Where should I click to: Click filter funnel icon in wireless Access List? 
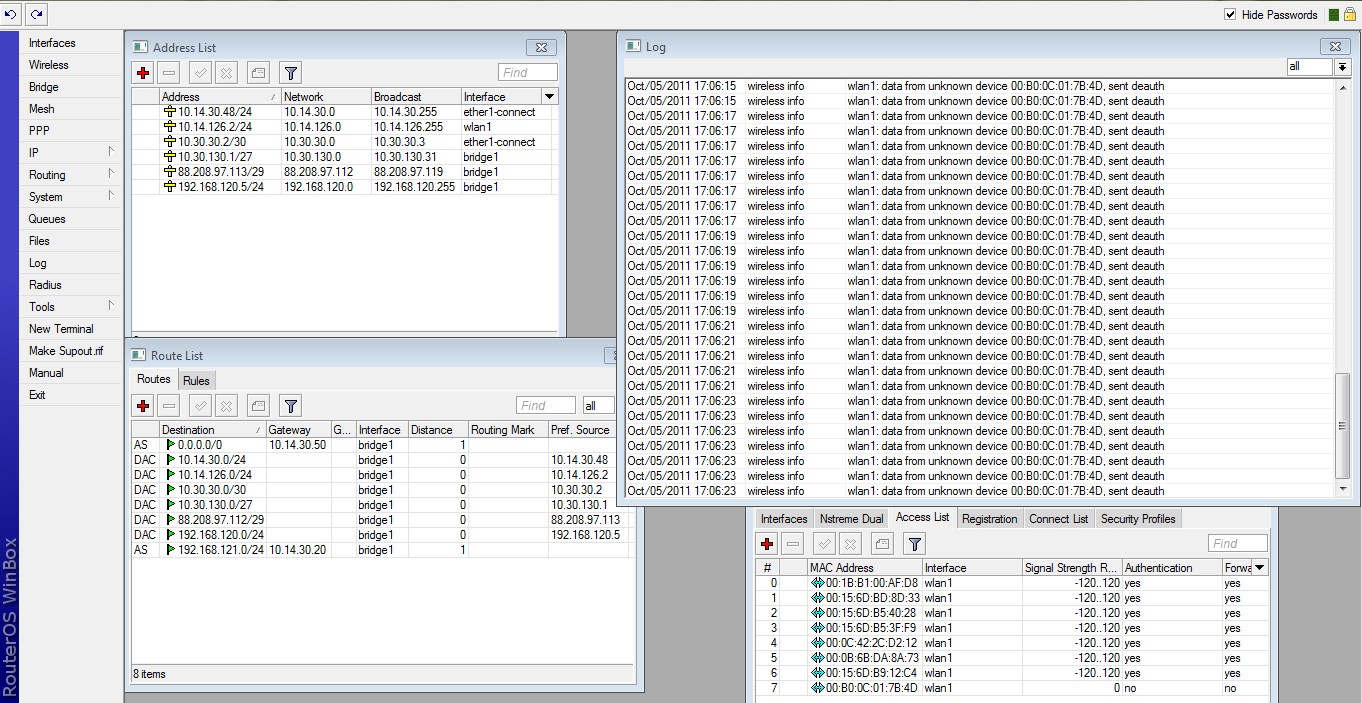pyautogui.click(x=914, y=543)
